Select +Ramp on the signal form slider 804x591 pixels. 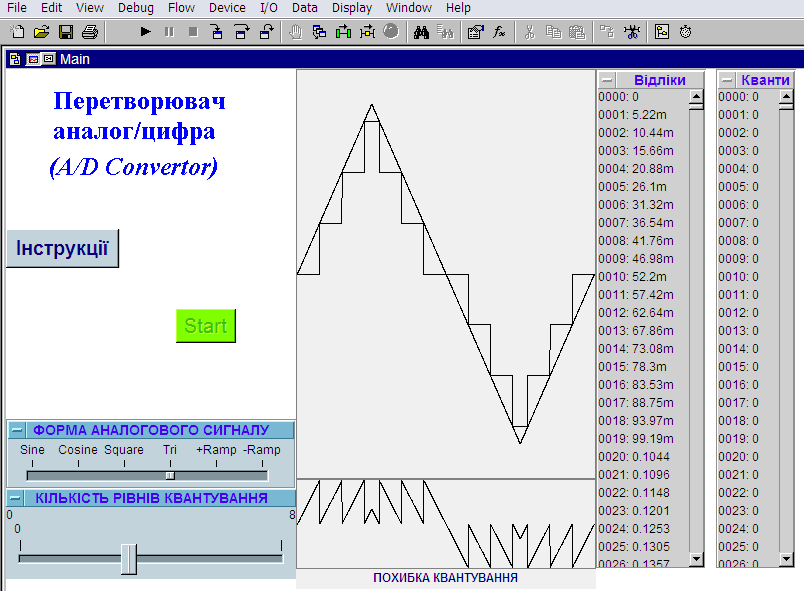(216, 450)
